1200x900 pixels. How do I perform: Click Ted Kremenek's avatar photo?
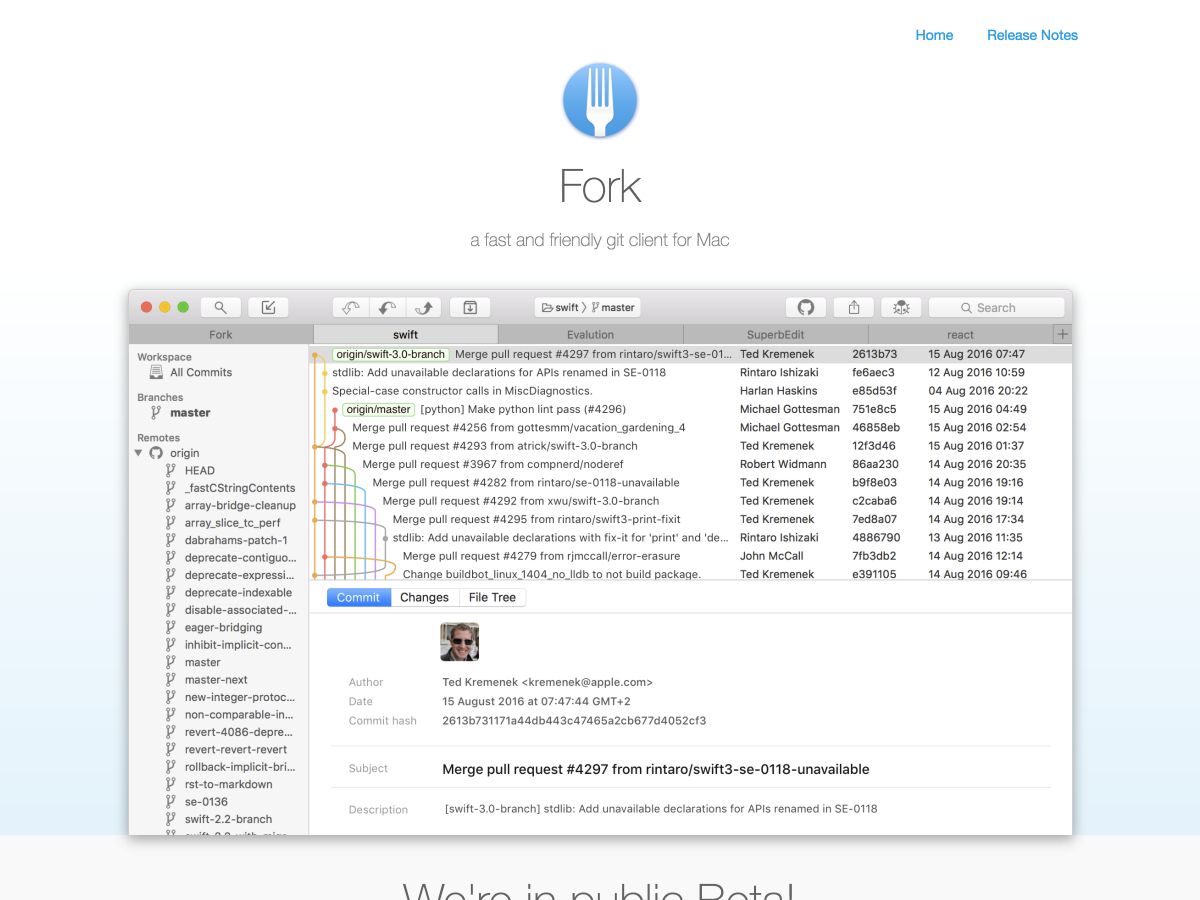click(459, 642)
